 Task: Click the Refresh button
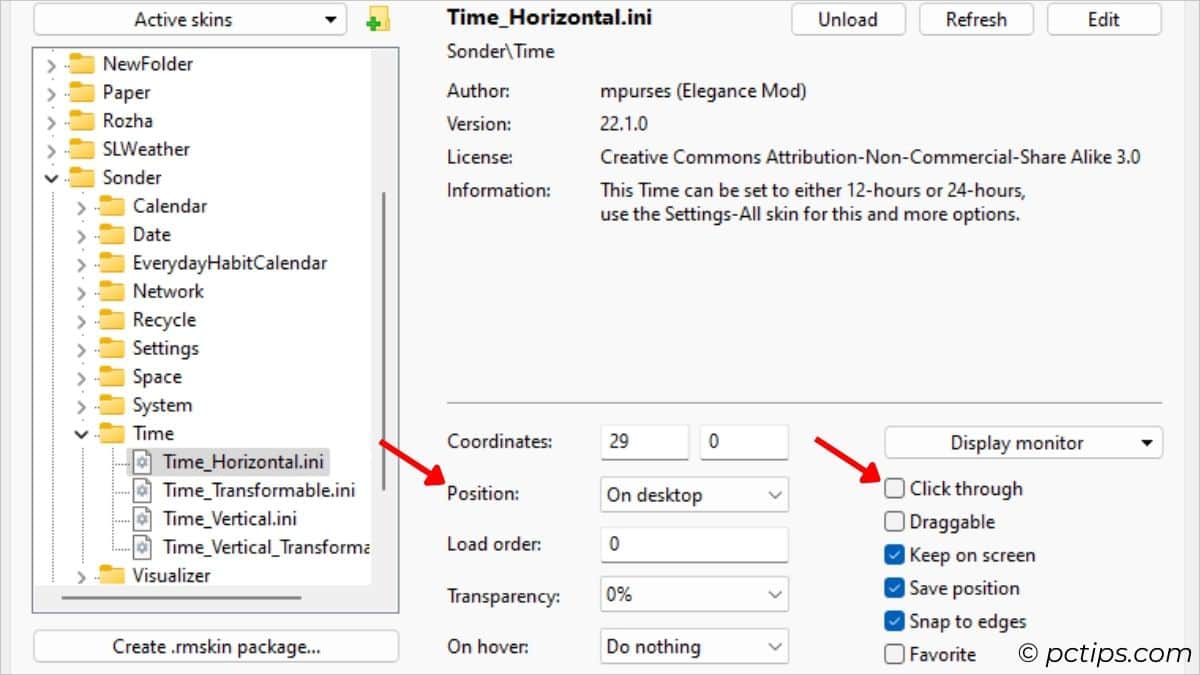(975, 18)
